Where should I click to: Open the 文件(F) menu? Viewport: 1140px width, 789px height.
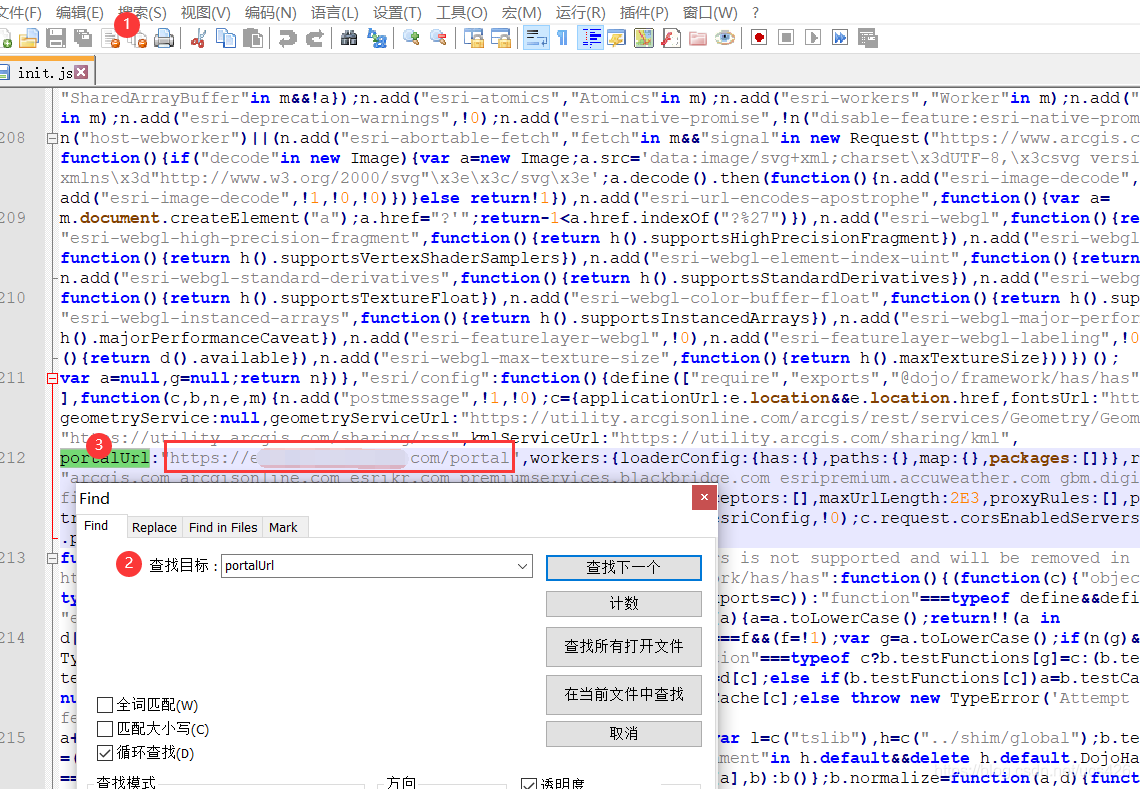[x=20, y=13]
